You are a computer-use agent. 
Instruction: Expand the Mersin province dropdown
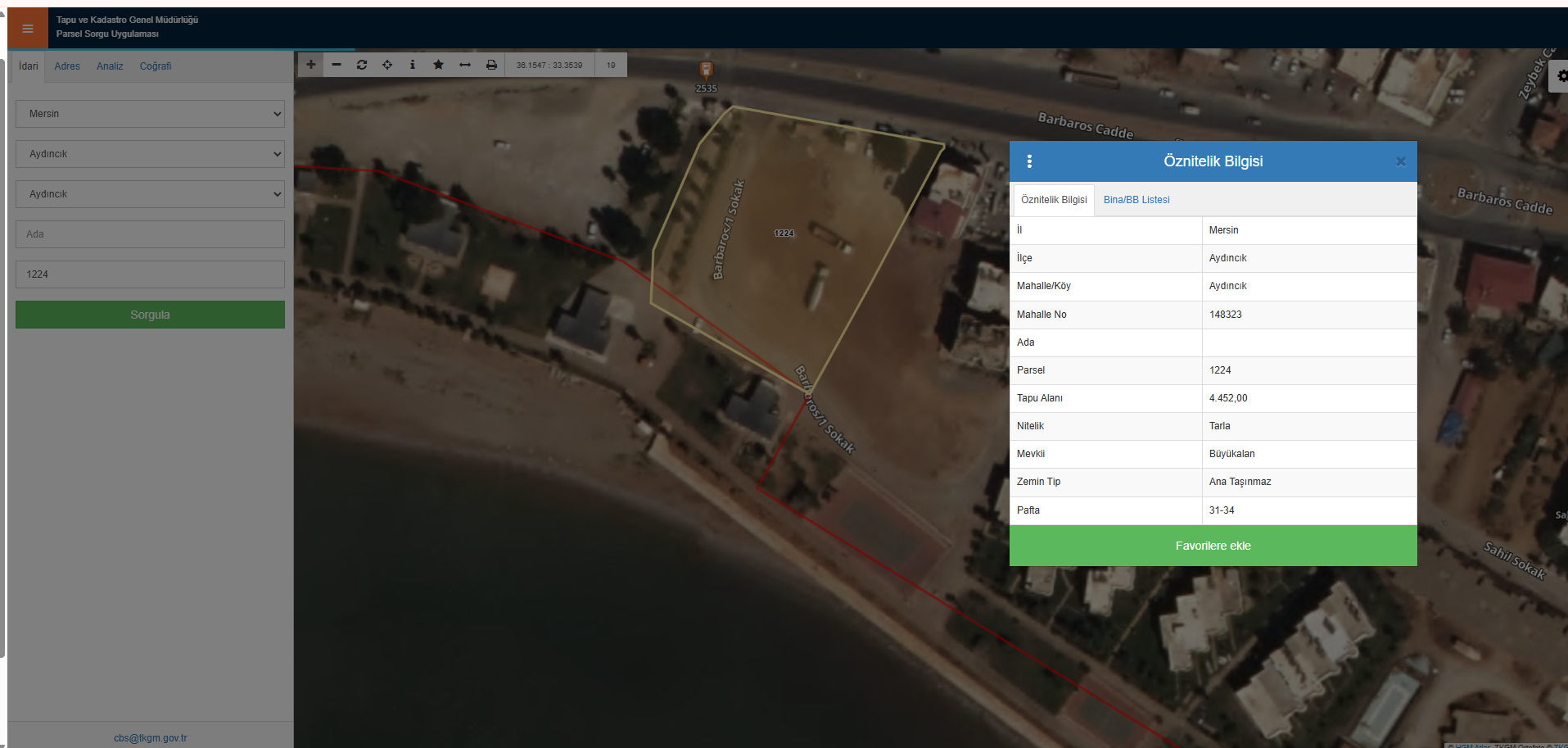pos(151,114)
